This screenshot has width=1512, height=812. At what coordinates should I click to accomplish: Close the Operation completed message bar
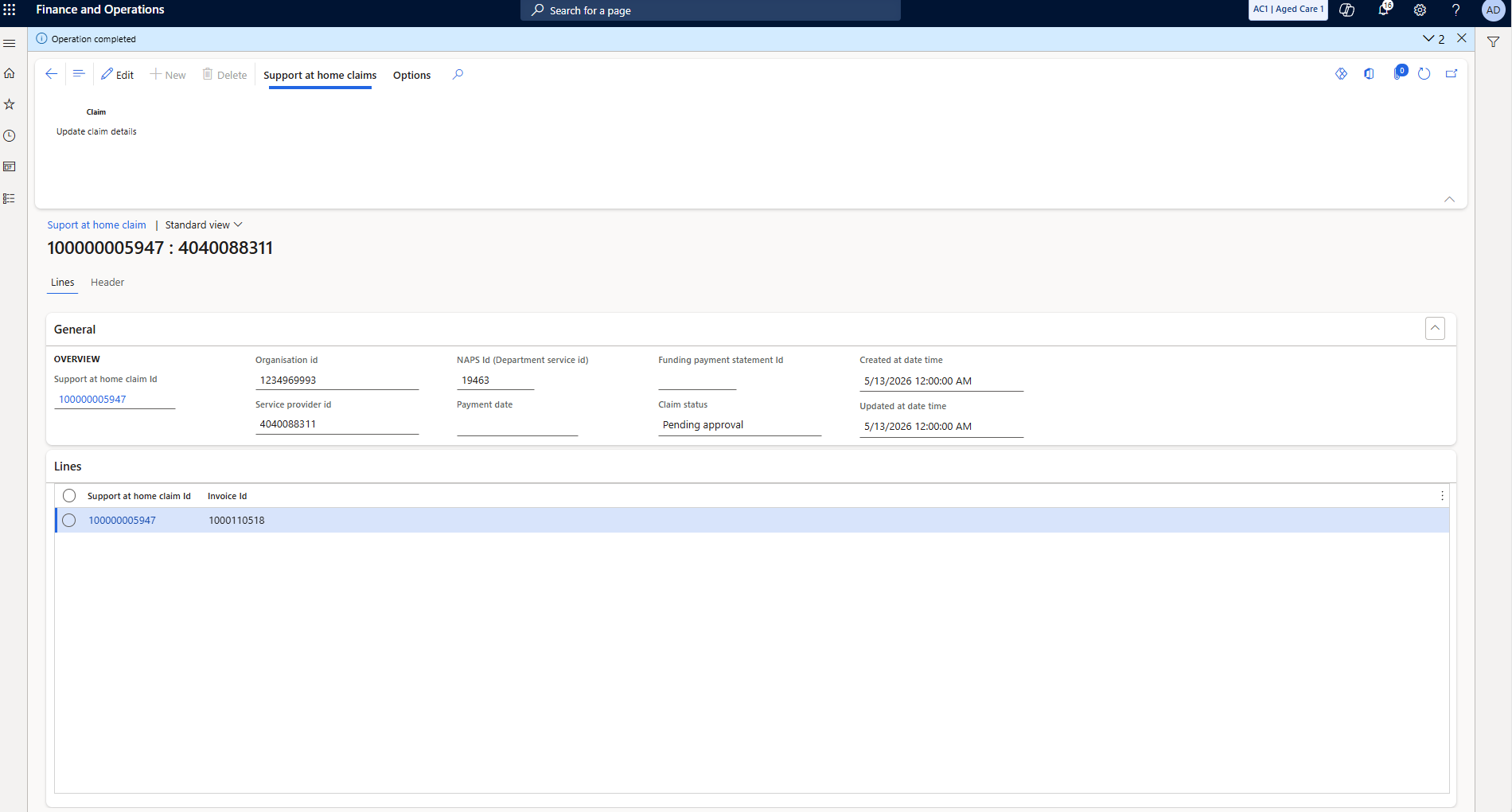(x=1462, y=38)
